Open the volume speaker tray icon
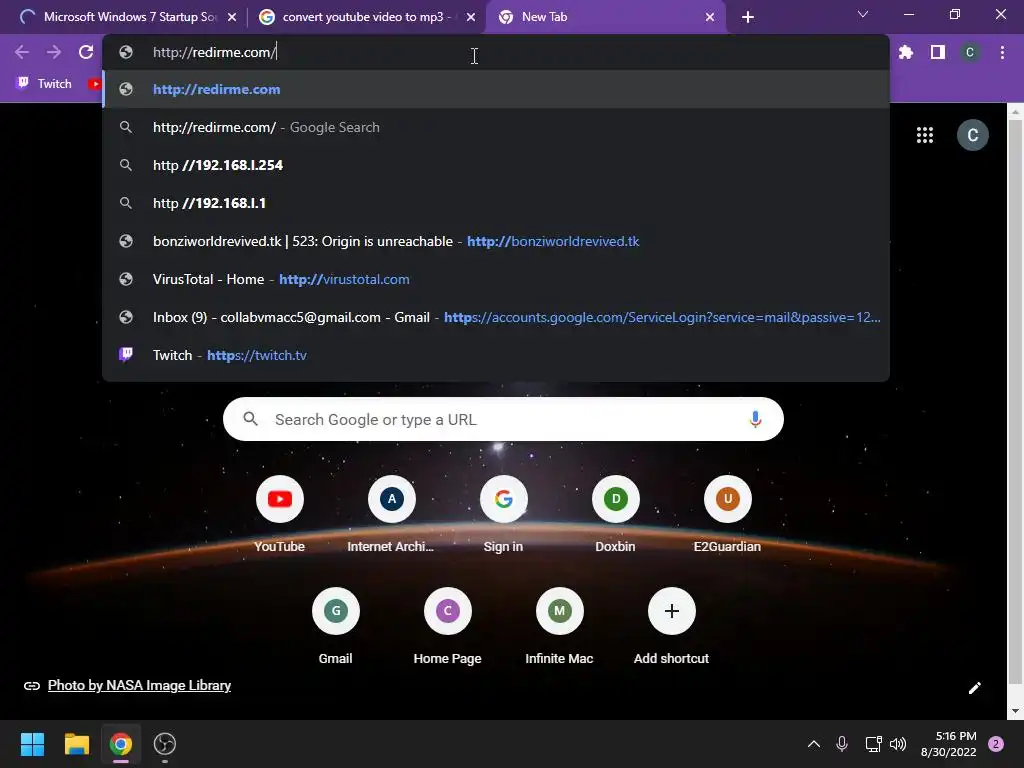1024x768 pixels. point(898,744)
